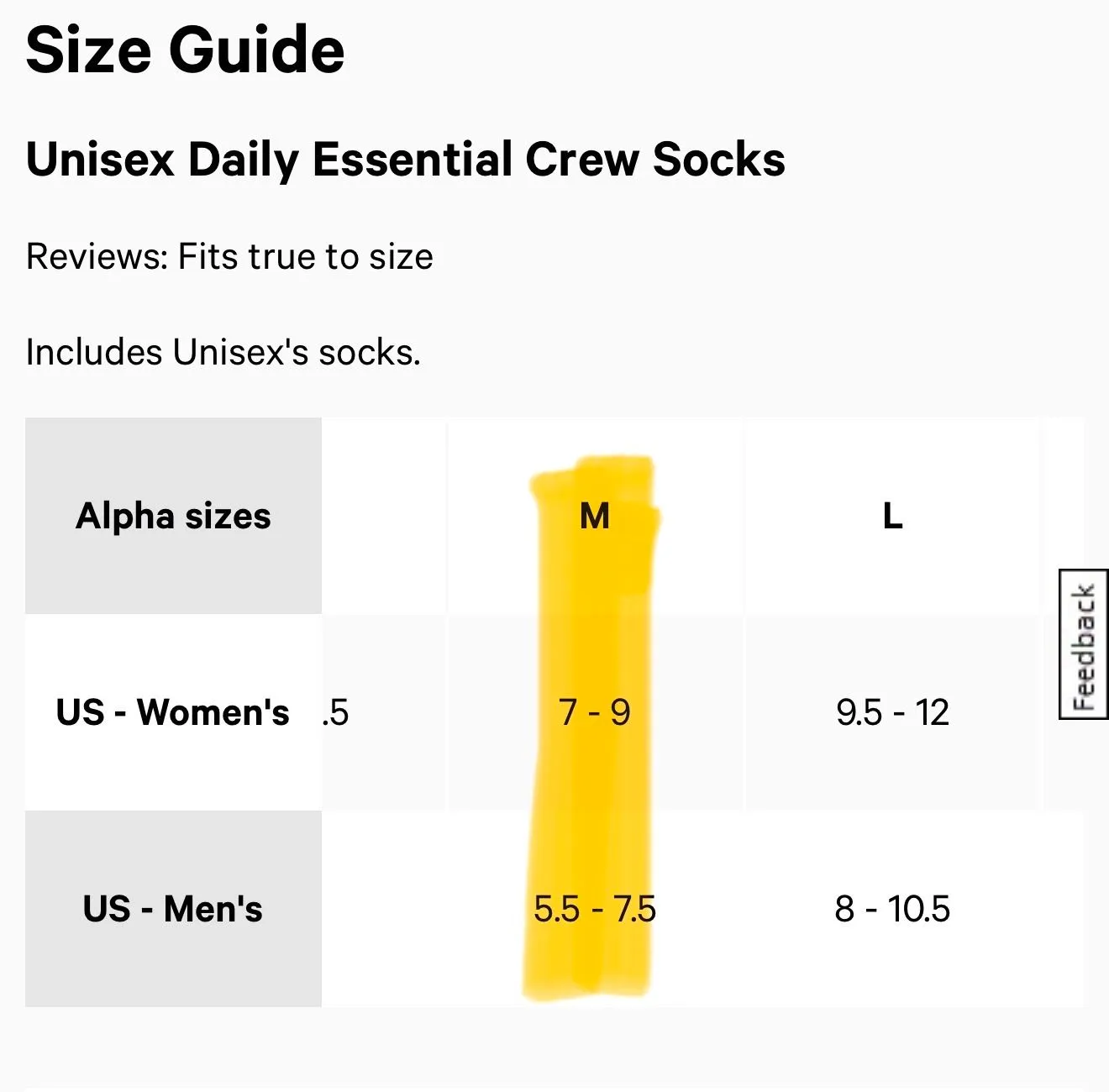Click the Unisex Daily Essential Crew Socks title
Screen dimensions: 1109x1092
[406, 160]
